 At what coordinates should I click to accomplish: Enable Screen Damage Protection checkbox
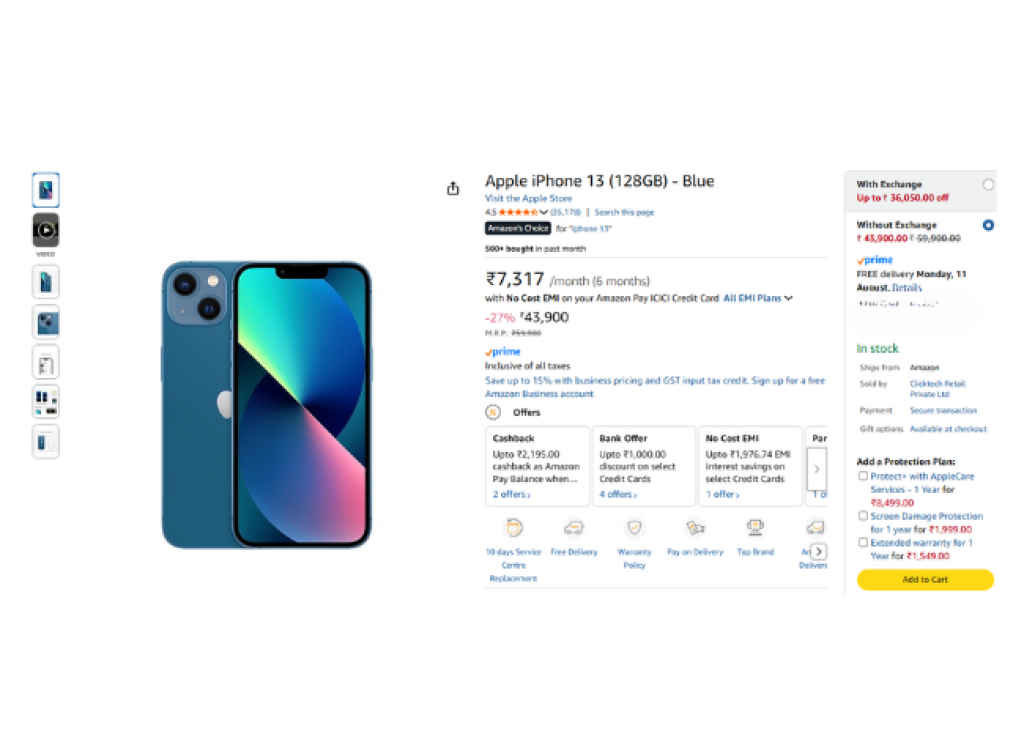[863, 516]
